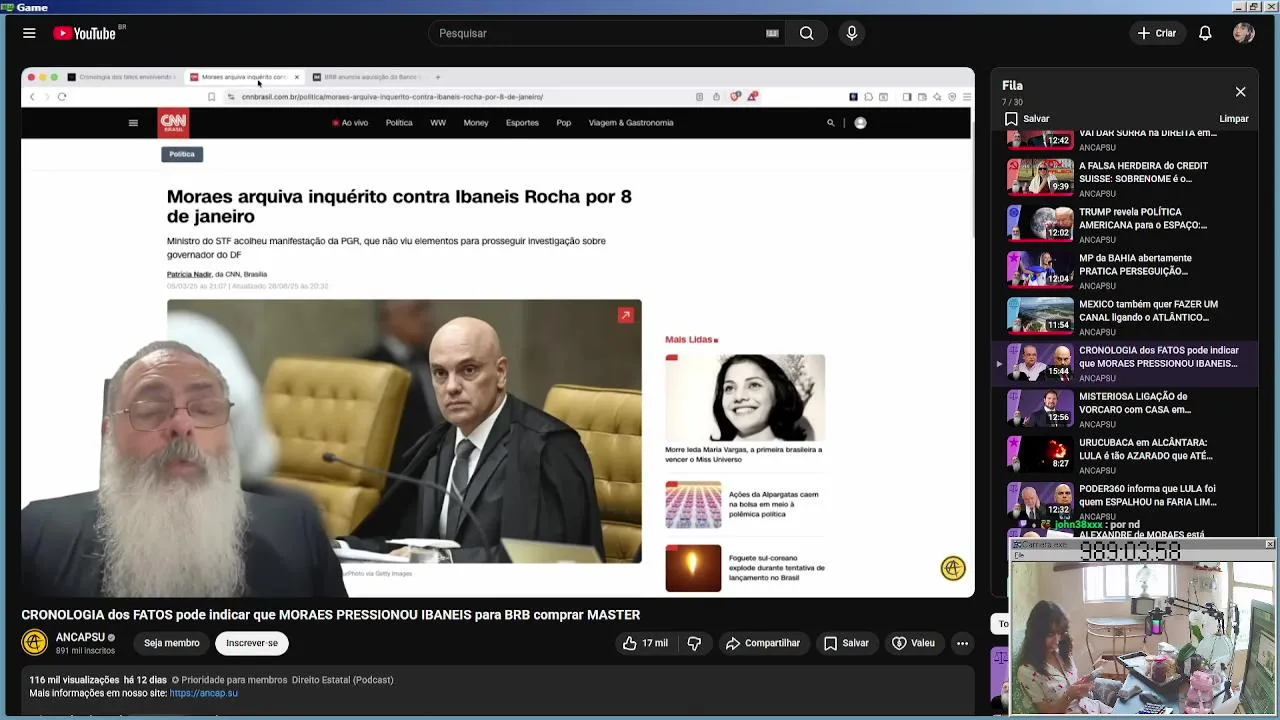Subscribe with Inscrever-se button
Viewport: 1280px width, 720px height.
coord(252,643)
